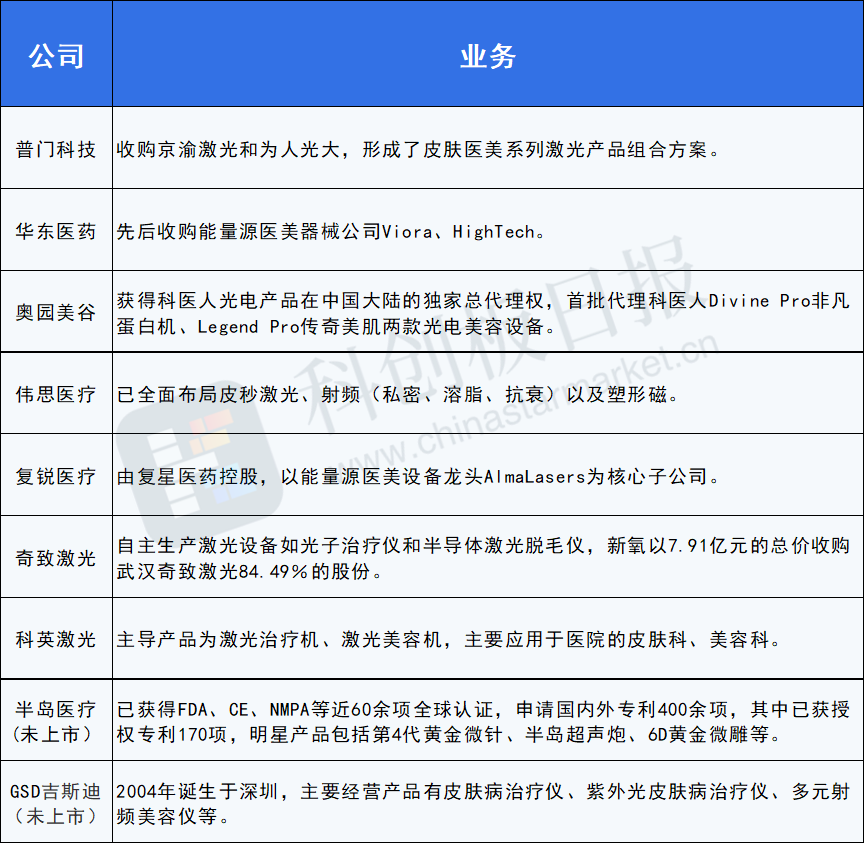Click the text about 收购京渝激光和为人光大

[x=419, y=149]
